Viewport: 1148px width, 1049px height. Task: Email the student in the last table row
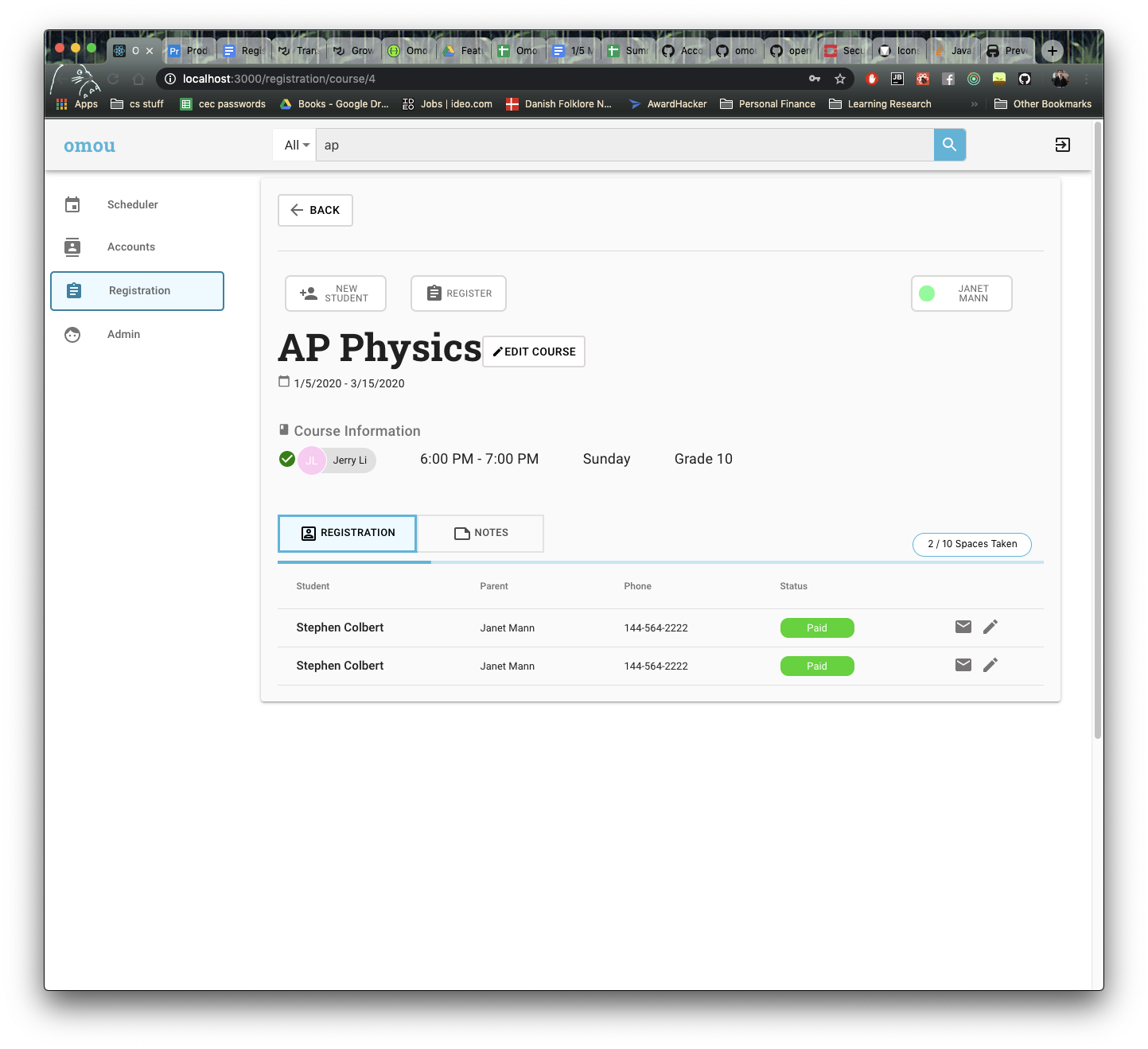(963, 665)
